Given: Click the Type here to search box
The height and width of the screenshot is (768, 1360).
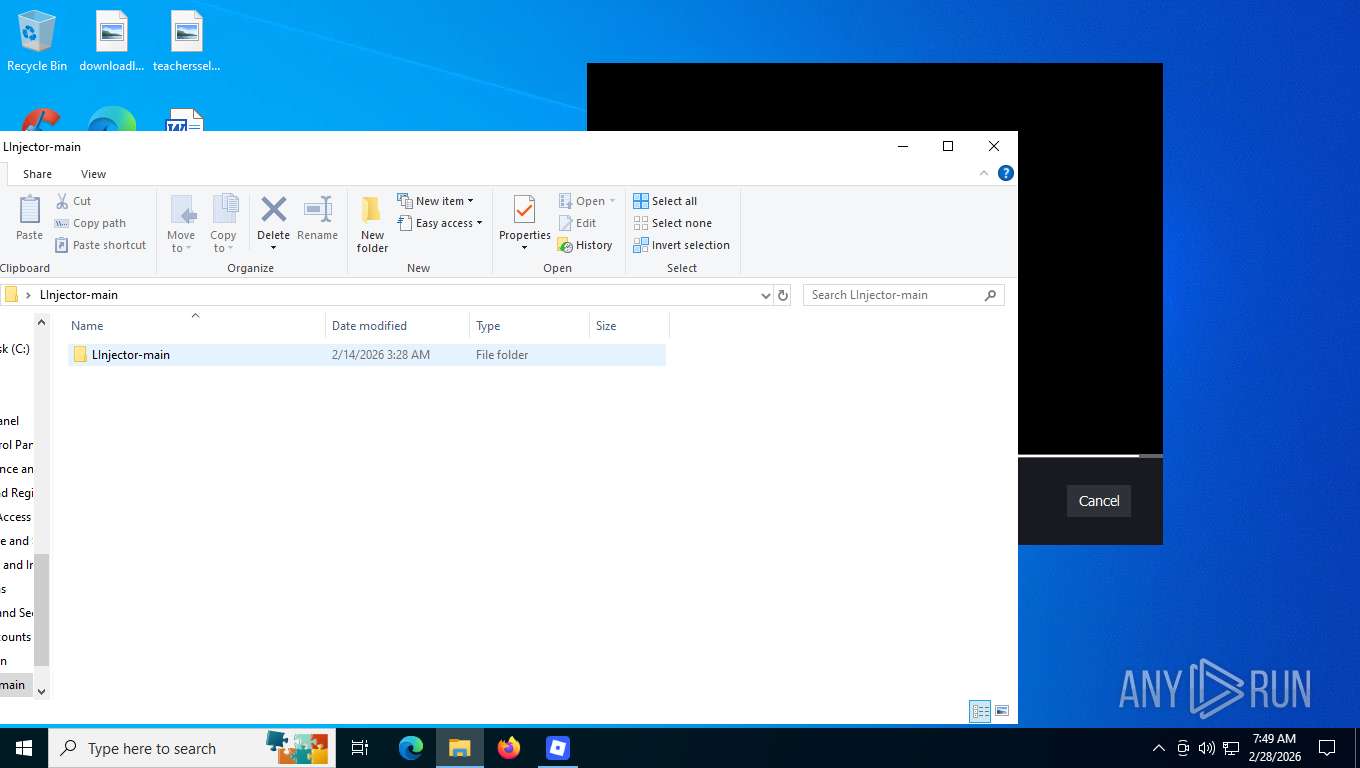Looking at the screenshot, I should coord(192,748).
